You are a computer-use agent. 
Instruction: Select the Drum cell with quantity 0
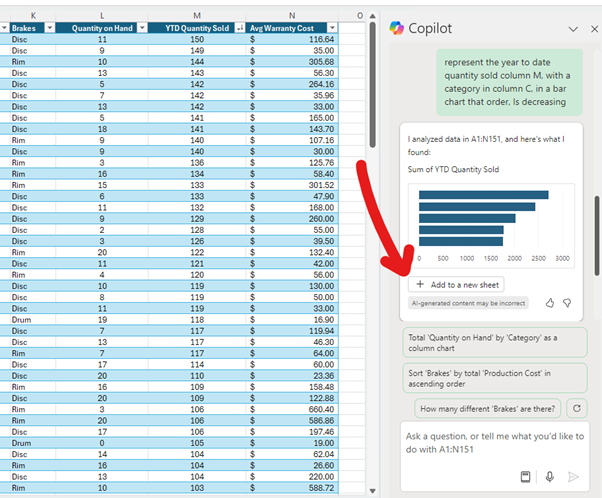click(x=33, y=443)
